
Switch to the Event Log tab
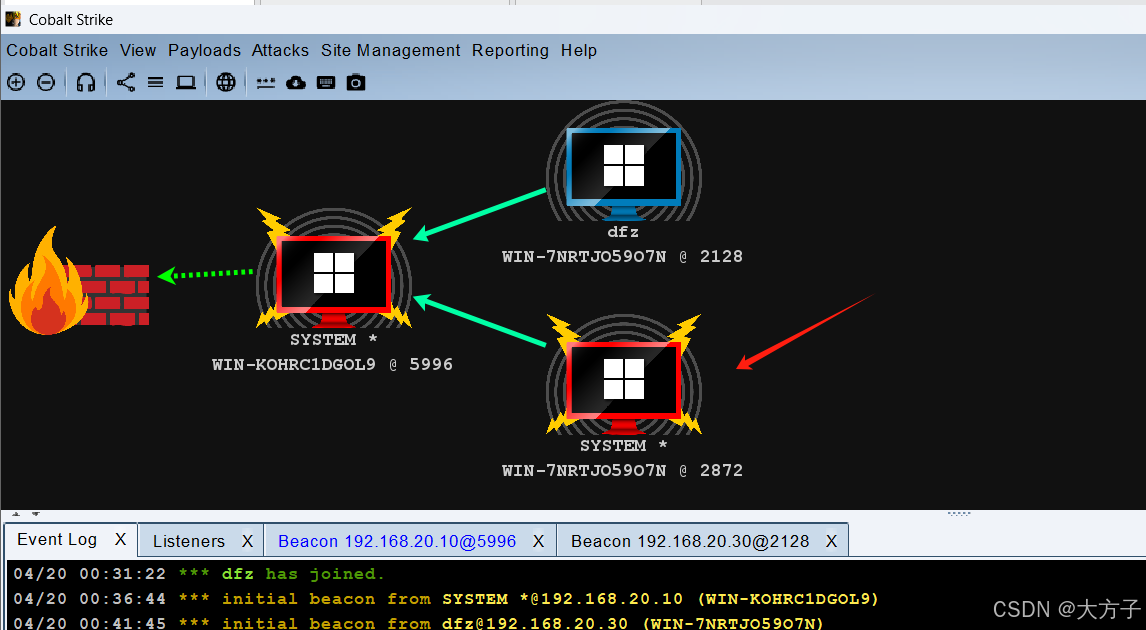(x=57, y=540)
